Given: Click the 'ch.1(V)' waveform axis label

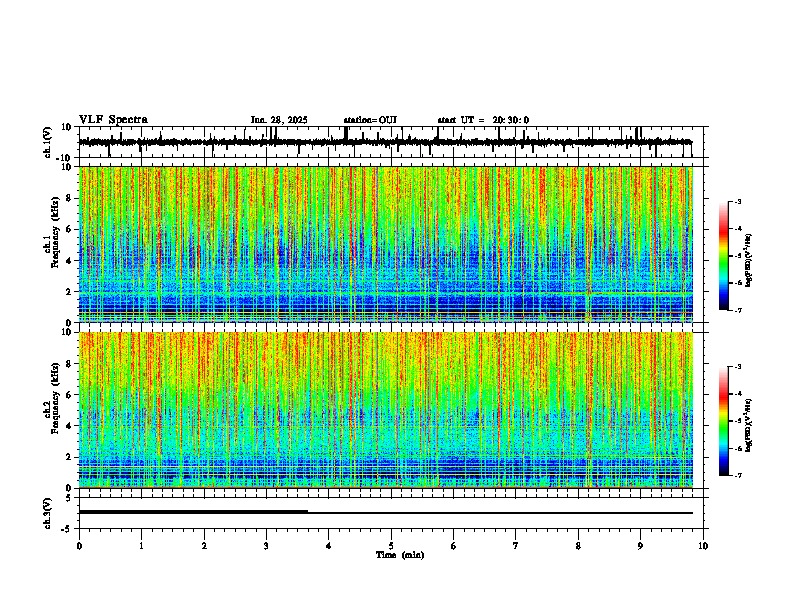Looking at the screenshot, I should pyautogui.click(x=48, y=142).
